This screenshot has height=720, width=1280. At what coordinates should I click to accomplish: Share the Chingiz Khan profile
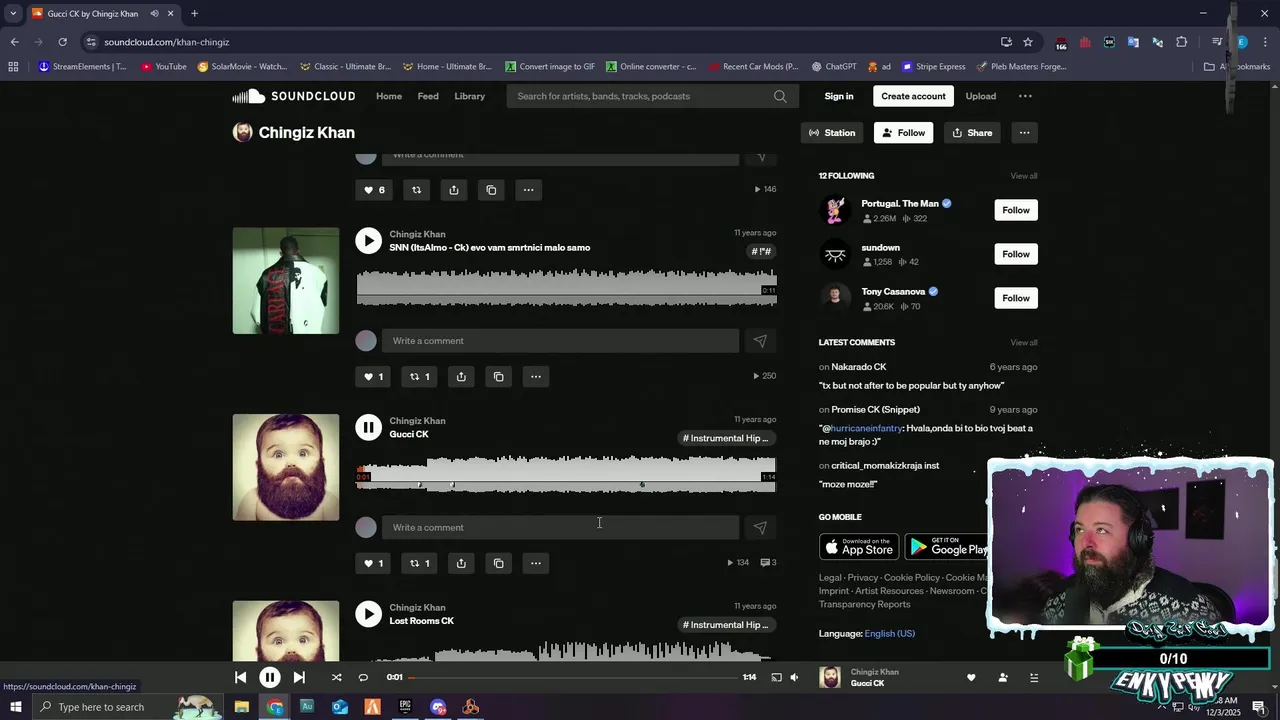(x=972, y=132)
